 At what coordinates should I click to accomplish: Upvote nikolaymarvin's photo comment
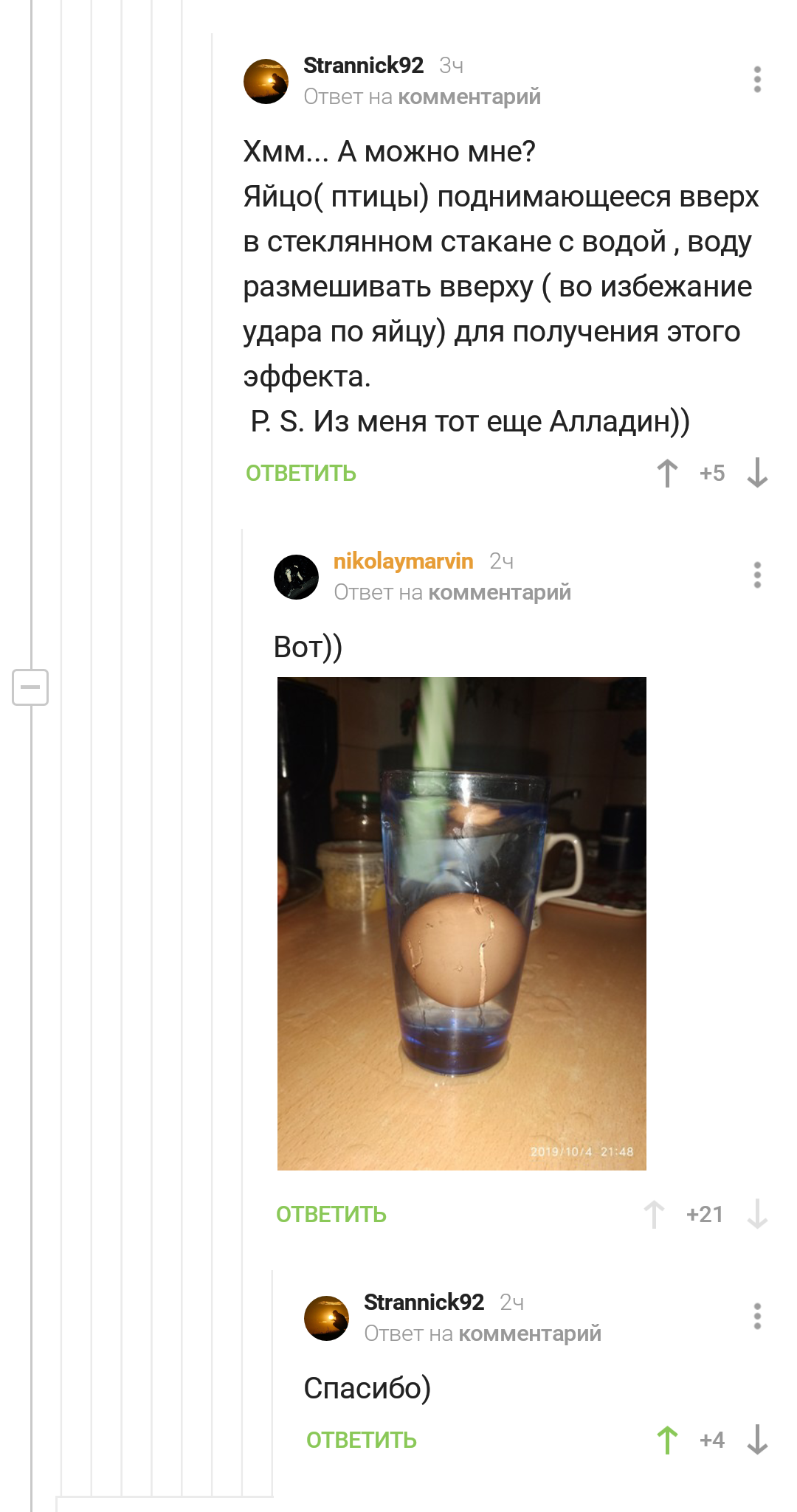(654, 1215)
